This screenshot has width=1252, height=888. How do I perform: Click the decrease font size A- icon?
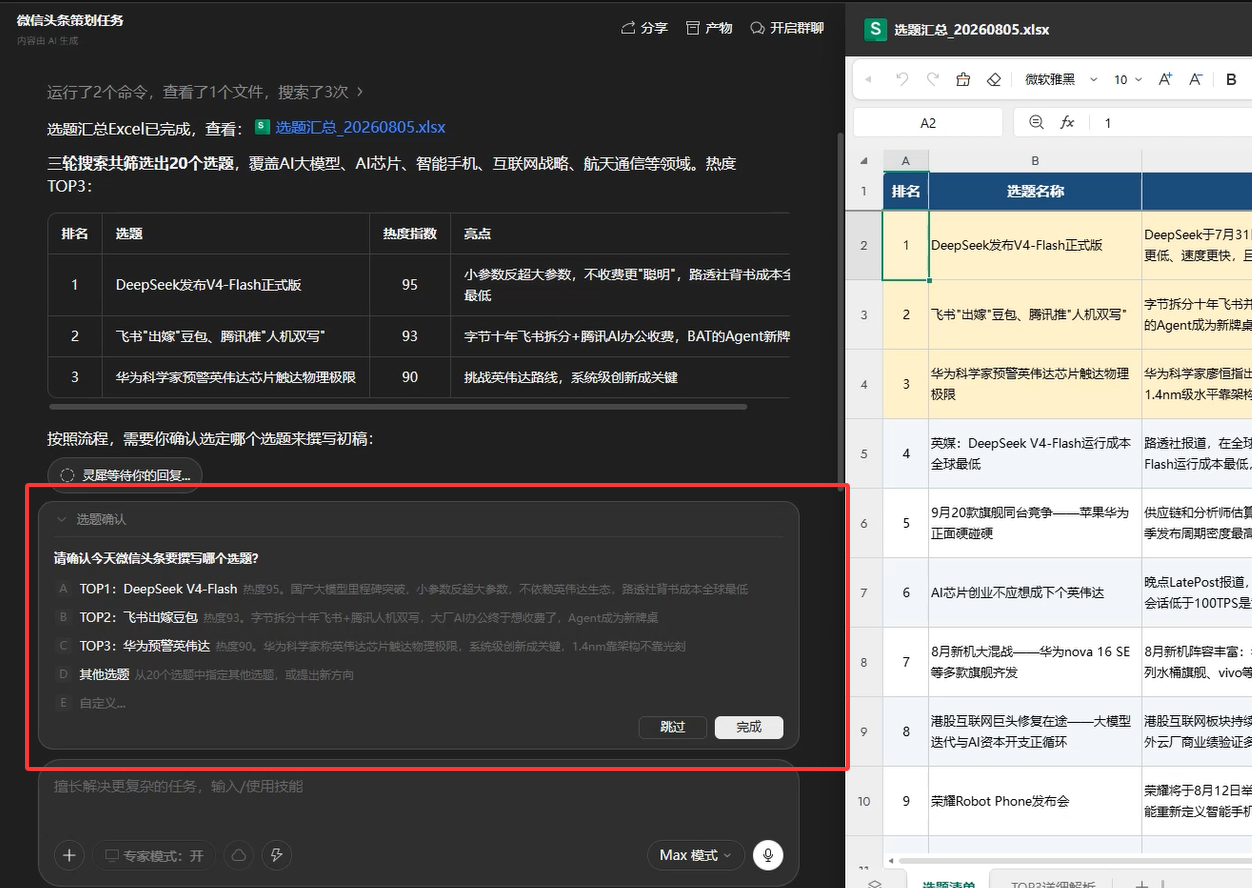1196,80
